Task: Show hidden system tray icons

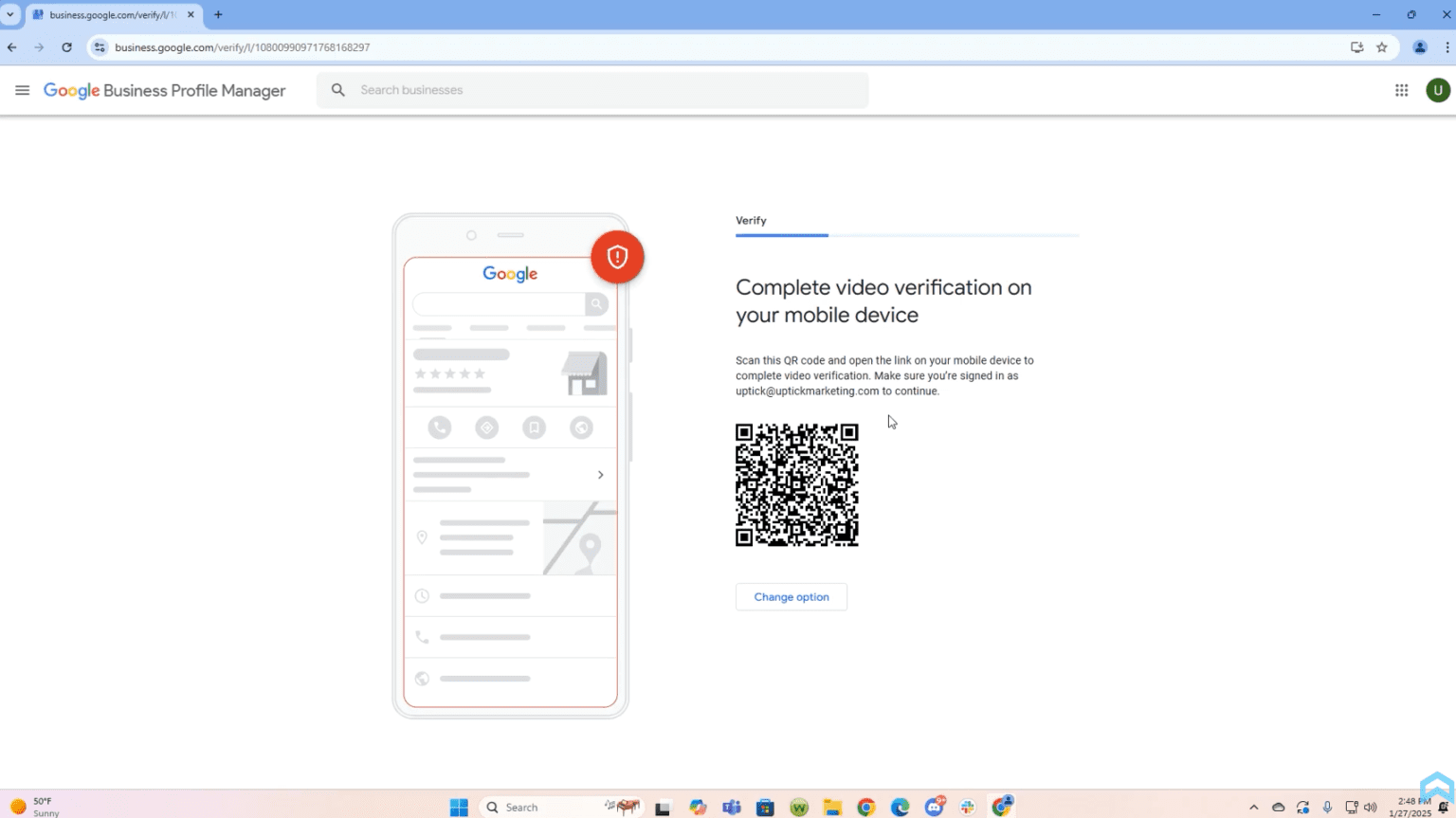Action: point(1253,808)
